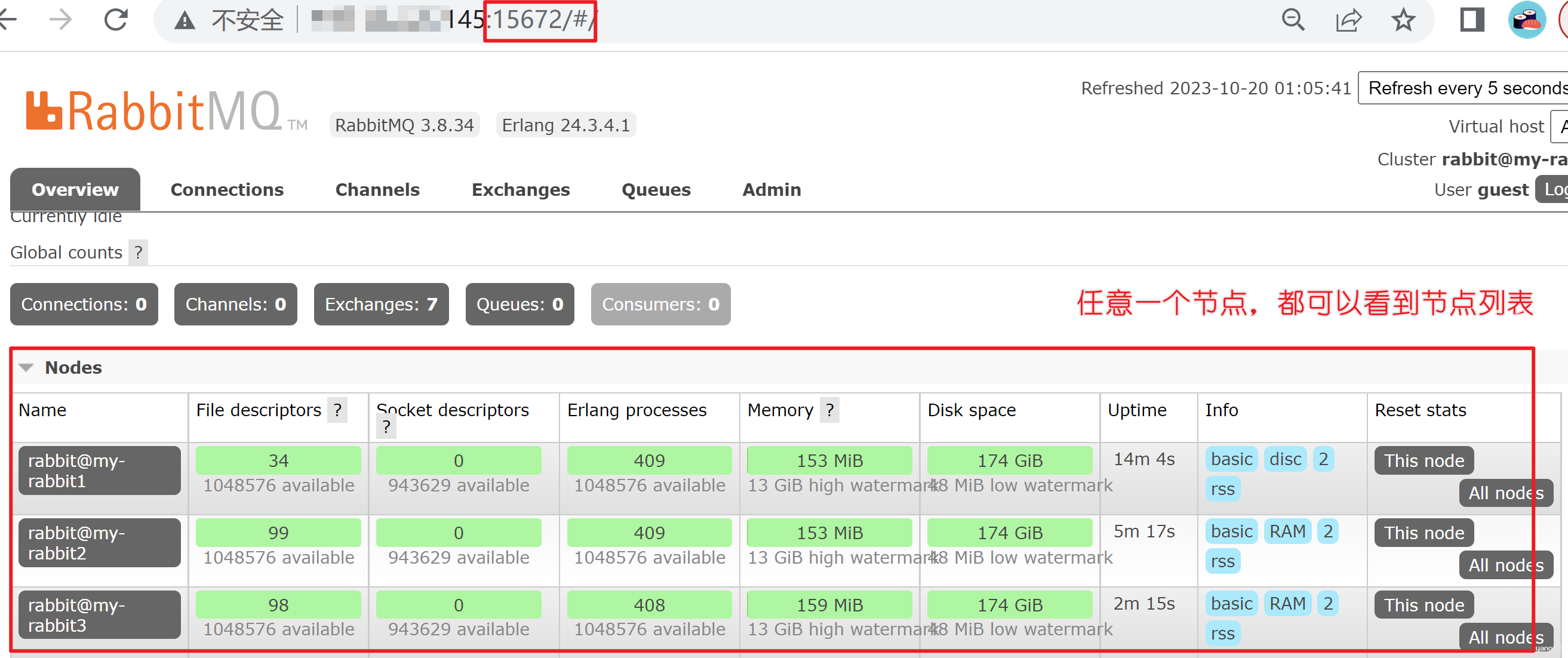Click the browser forward arrow
1568x658 pixels.
pos(60,20)
